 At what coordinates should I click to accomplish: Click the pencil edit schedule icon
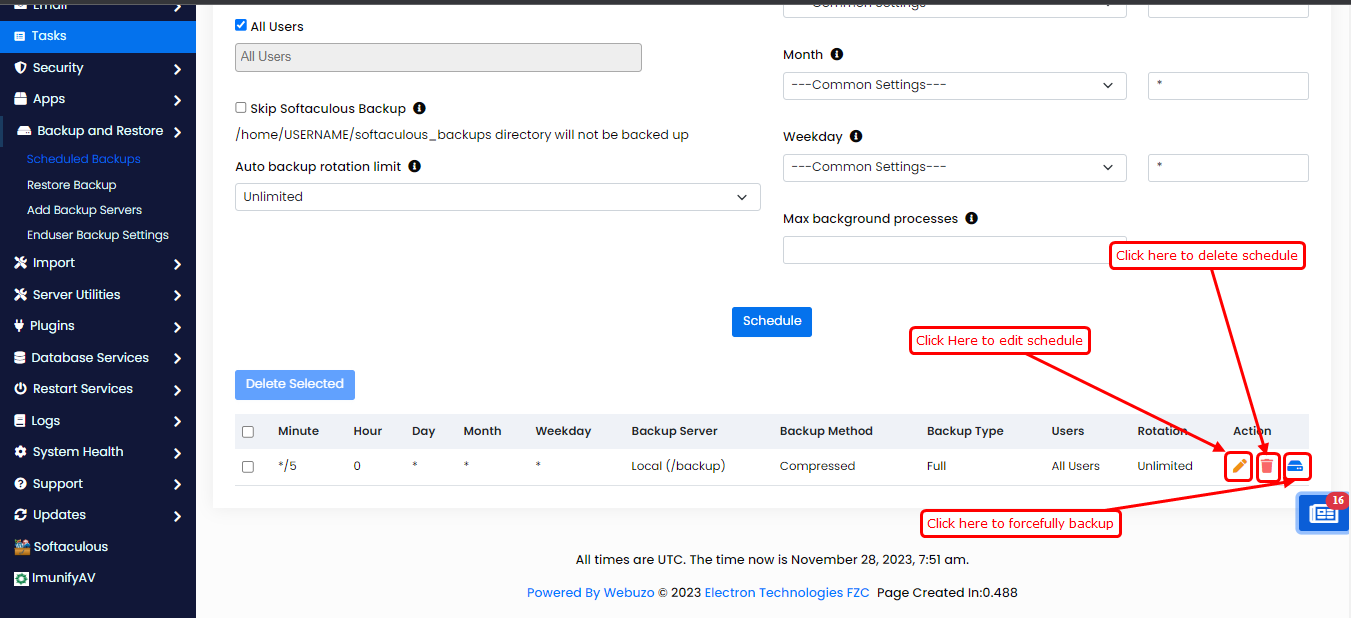click(1239, 466)
